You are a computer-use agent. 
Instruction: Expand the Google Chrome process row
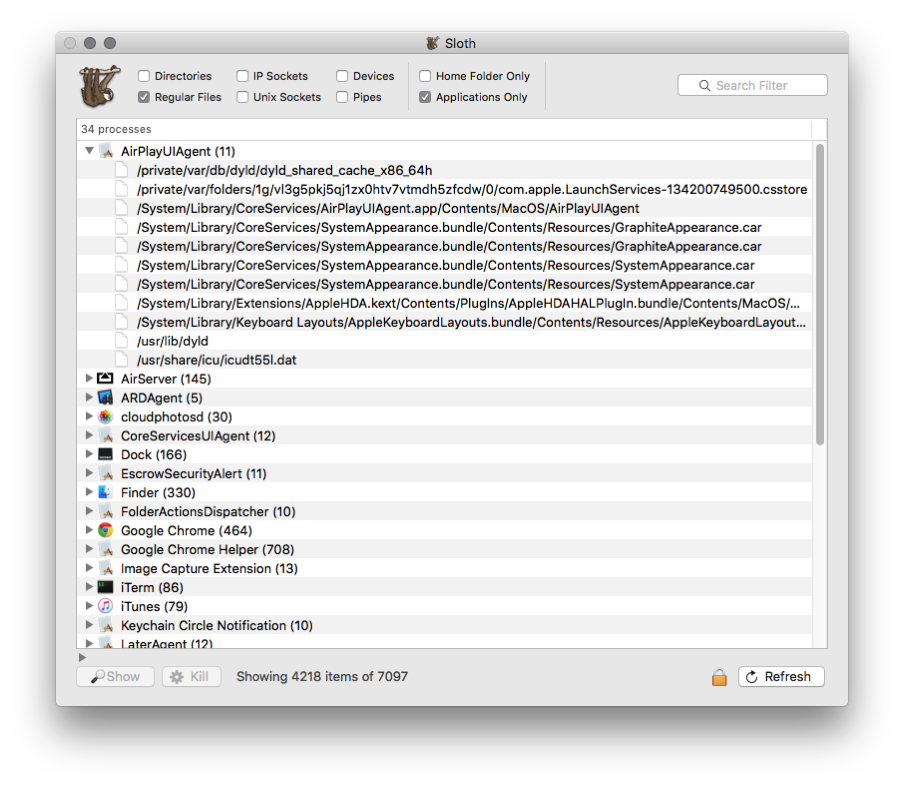(89, 529)
